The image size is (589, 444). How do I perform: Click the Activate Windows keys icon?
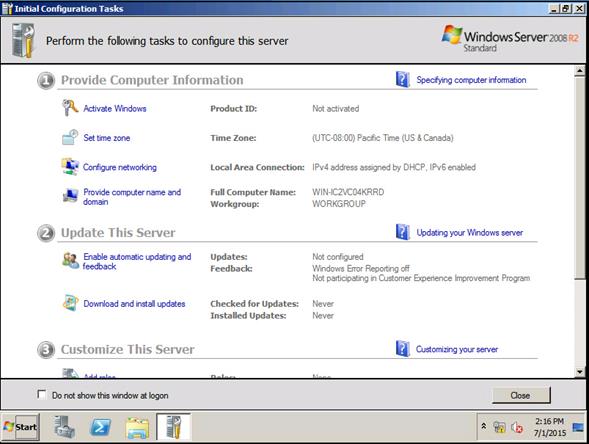coord(70,108)
